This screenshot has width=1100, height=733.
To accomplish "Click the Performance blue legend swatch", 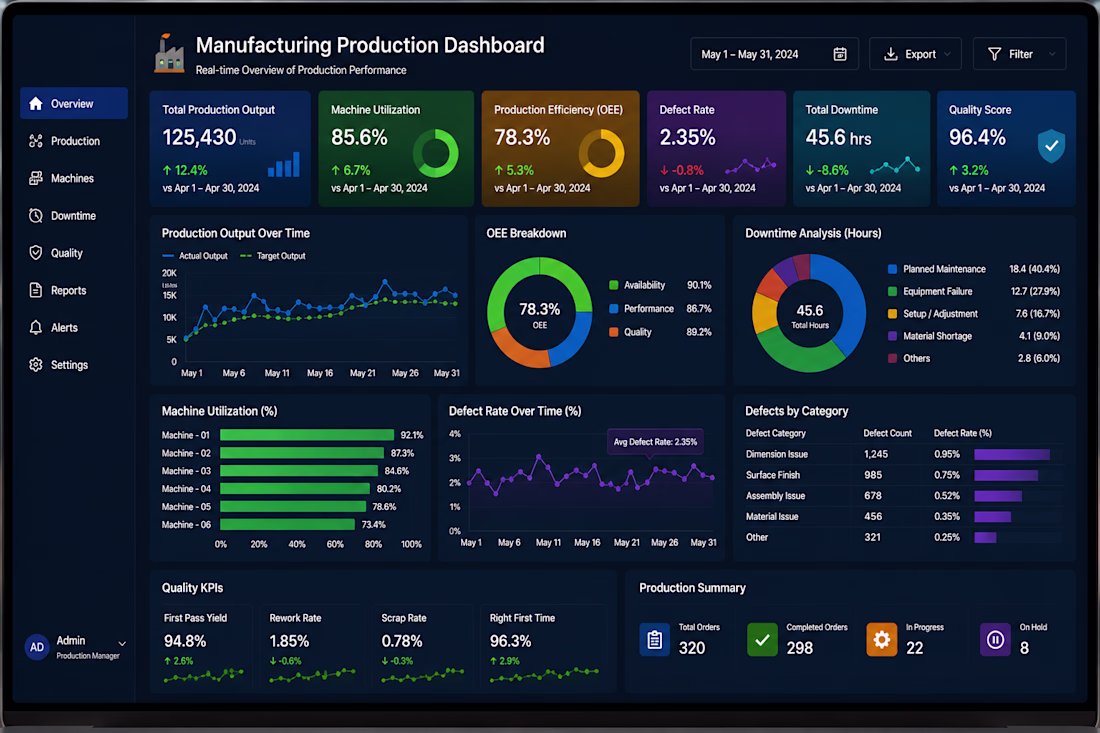I will tap(614, 309).
